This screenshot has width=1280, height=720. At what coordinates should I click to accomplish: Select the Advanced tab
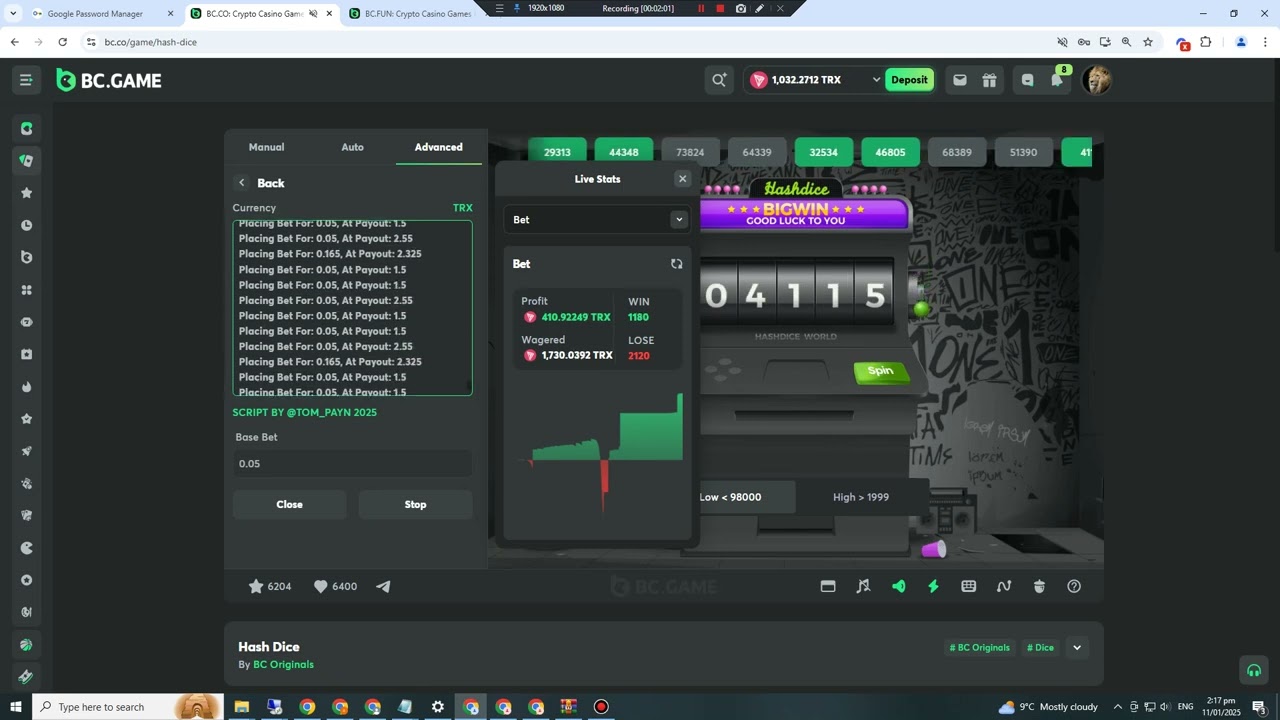click(438, 147)
